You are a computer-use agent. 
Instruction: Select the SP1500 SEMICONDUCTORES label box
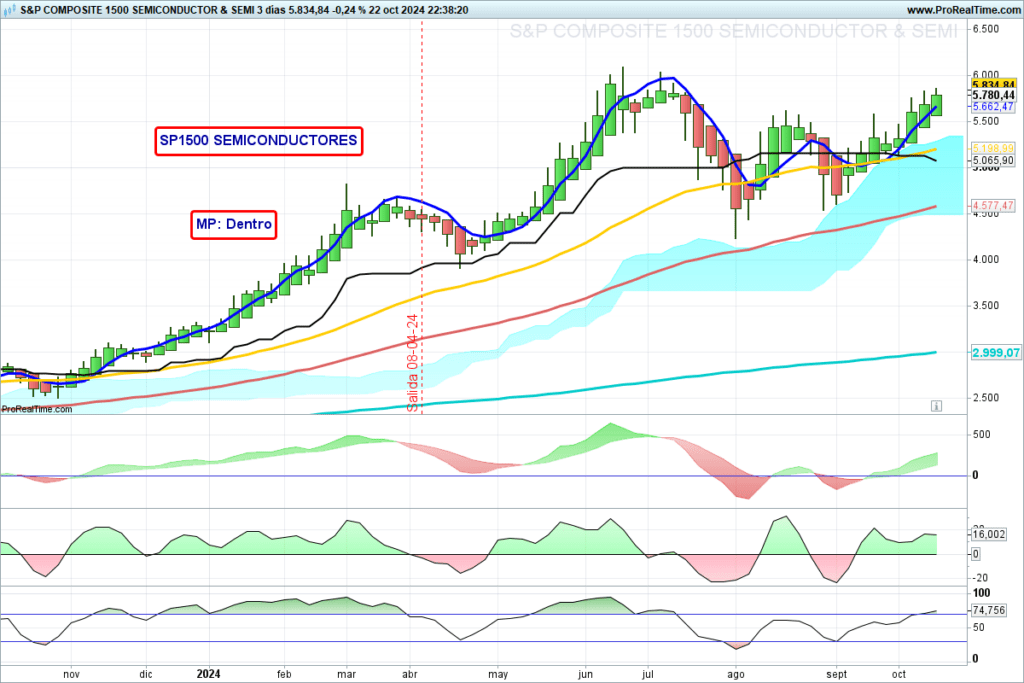(258, 141)
